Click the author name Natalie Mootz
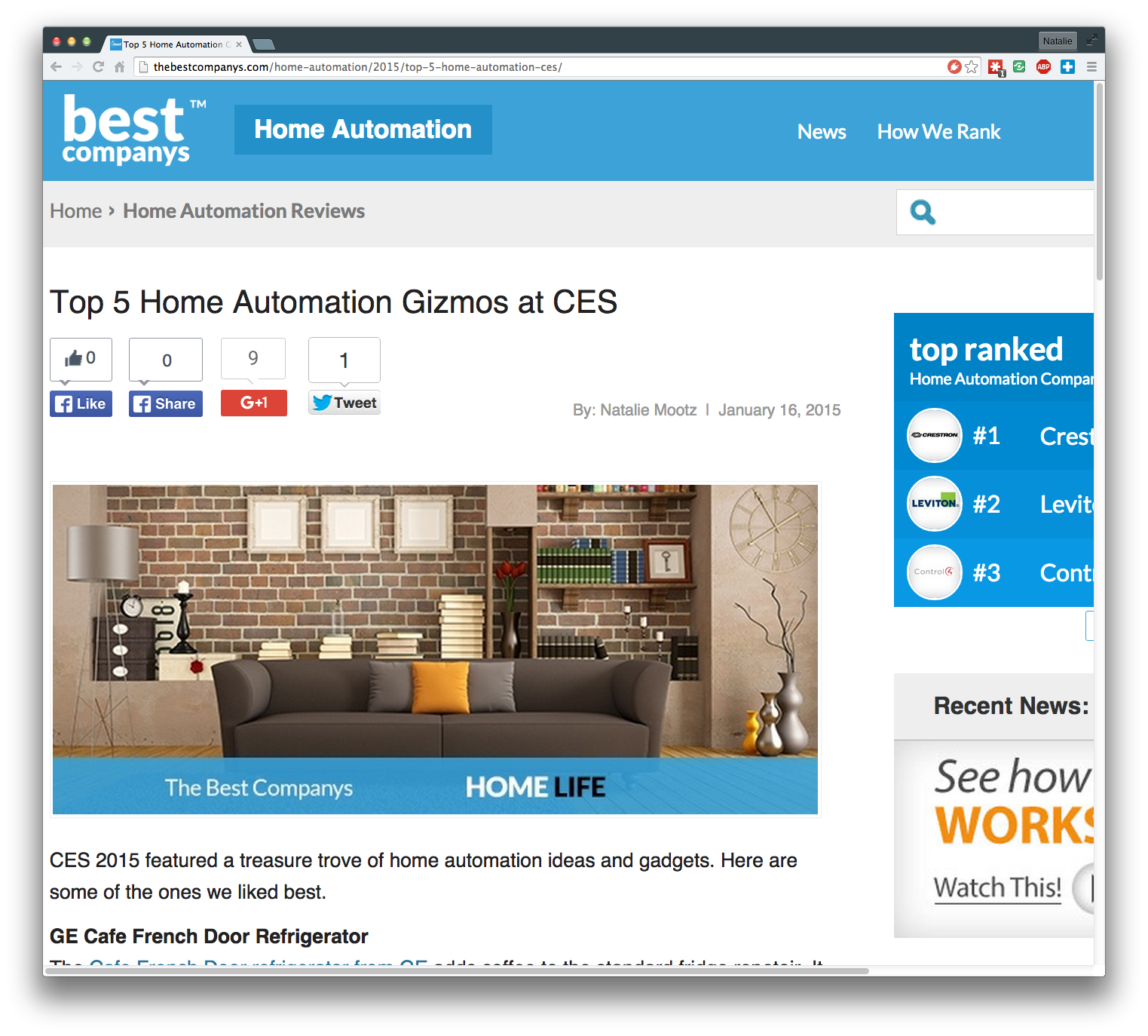Image resolution: width=1148 pixels, height=1036 pixels. click(648, 410)
